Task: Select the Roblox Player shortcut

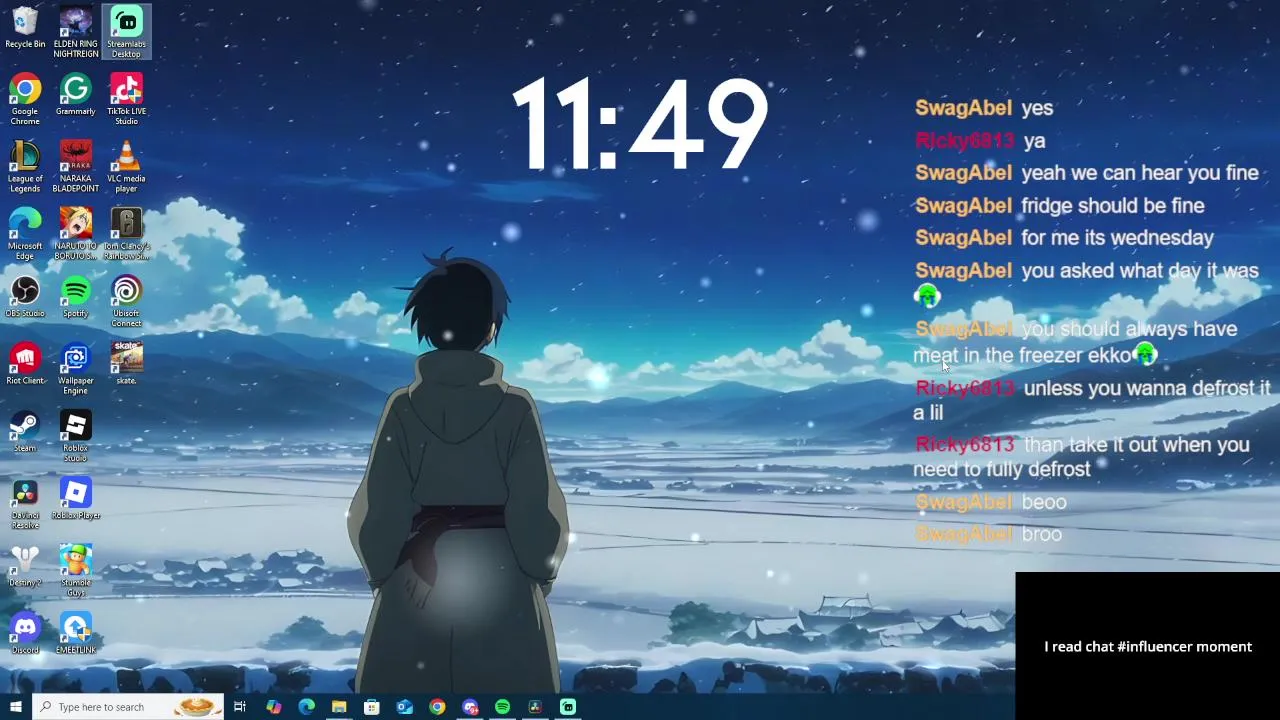Action: click(x=75, y=499)
